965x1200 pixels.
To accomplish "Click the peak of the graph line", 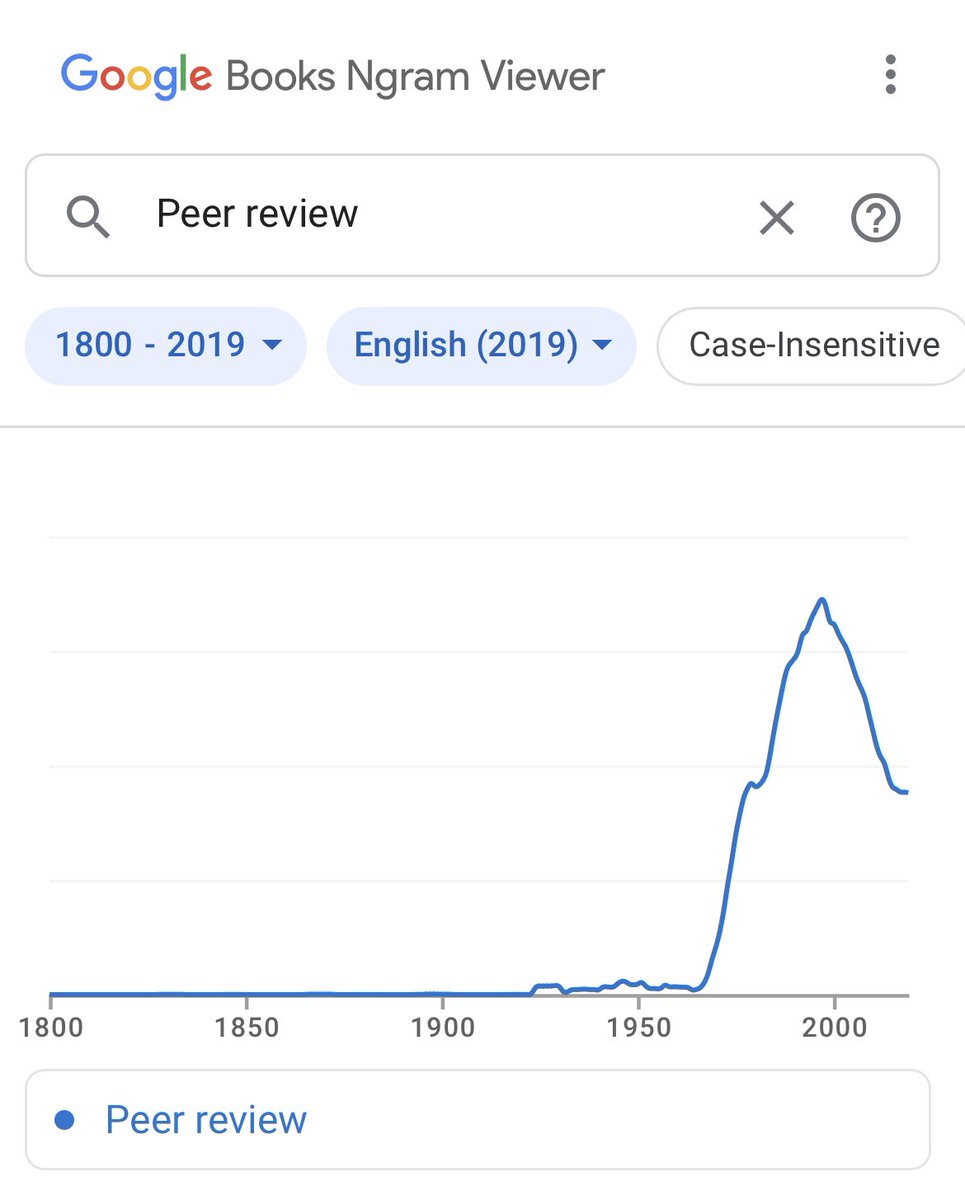I will click(x=822, y=599).
